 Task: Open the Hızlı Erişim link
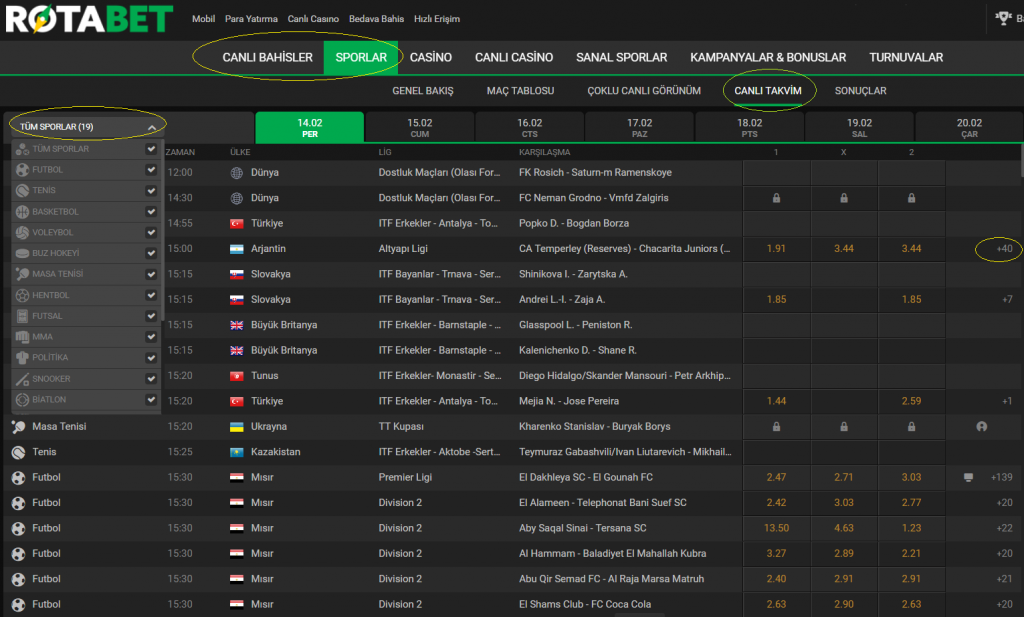click(x=436, y=19)
